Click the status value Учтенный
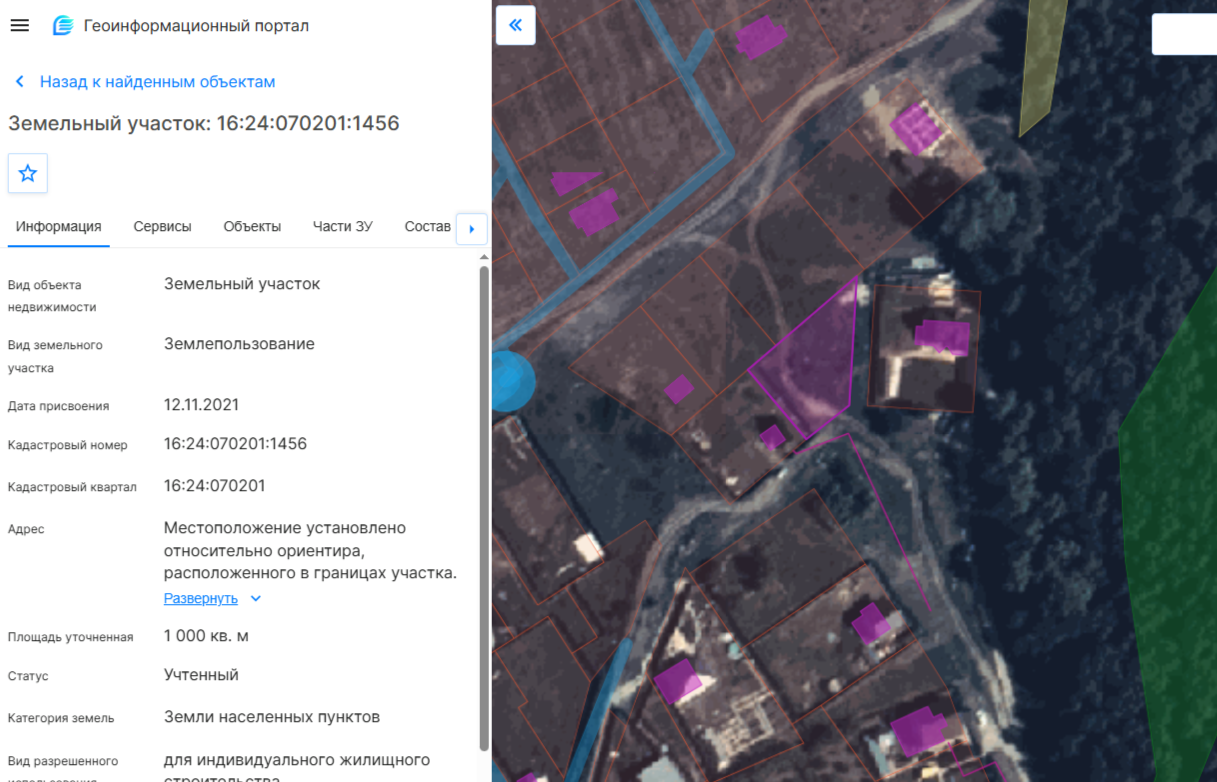1217x782 pixels. [x=201, y=675]
